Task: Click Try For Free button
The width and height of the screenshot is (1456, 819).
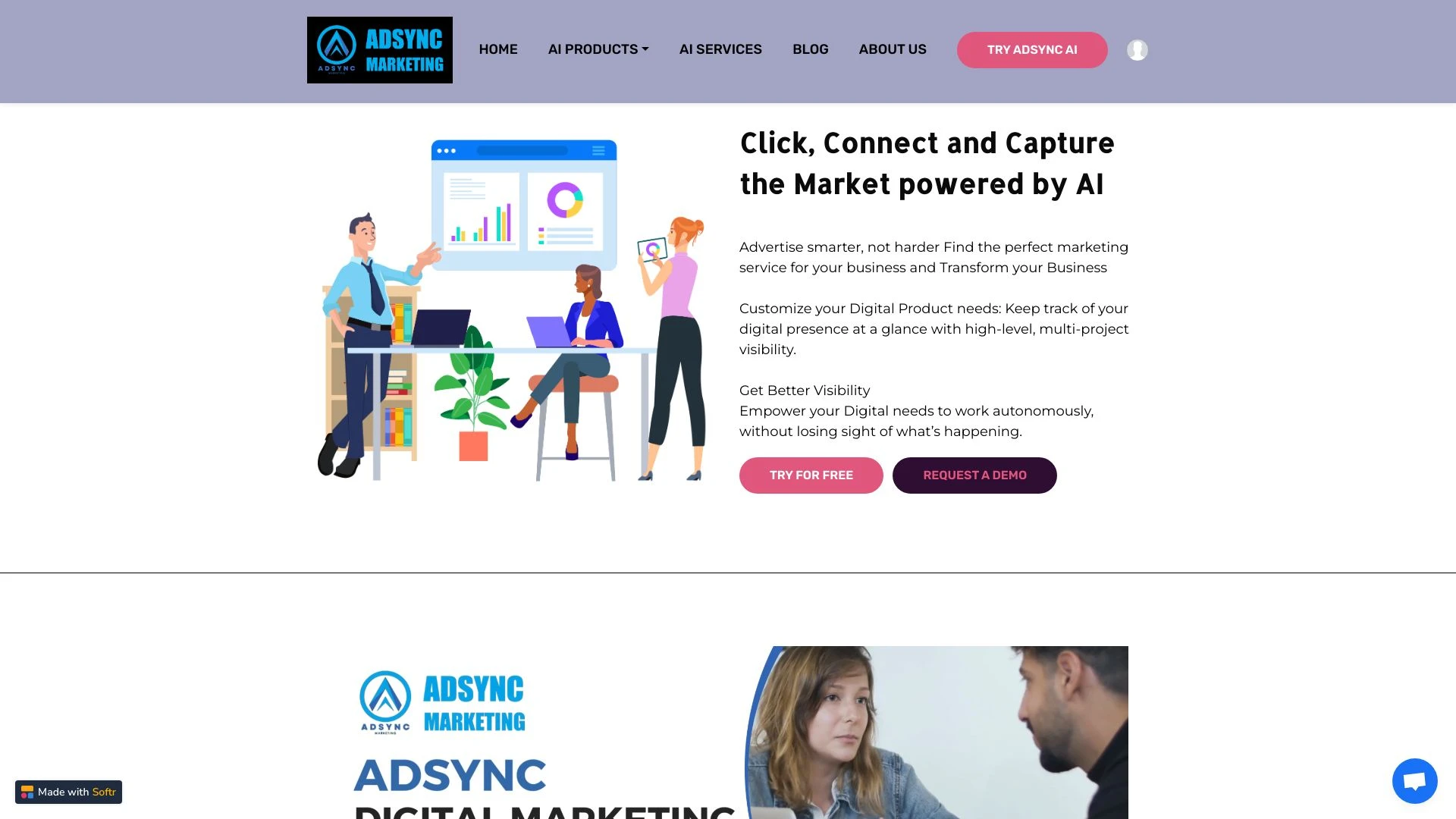Action: point(811,475)
